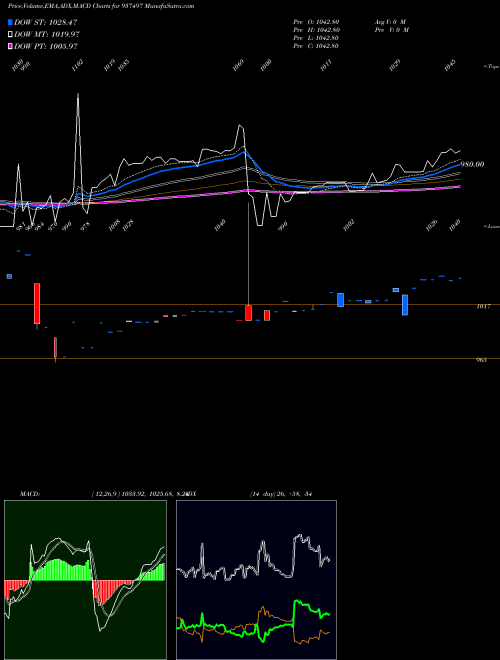Screen dimensions: 500x660
Task: Click the 1043 top label at far right
Action: pos(450,65)
